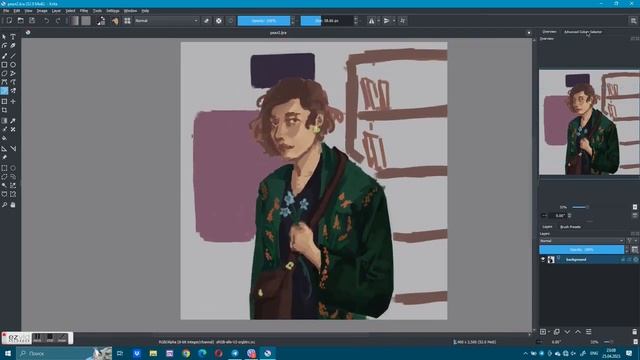The height and width of the screenshot is (360, 640).
Task: Select the Transform tool
Action: 4,101
